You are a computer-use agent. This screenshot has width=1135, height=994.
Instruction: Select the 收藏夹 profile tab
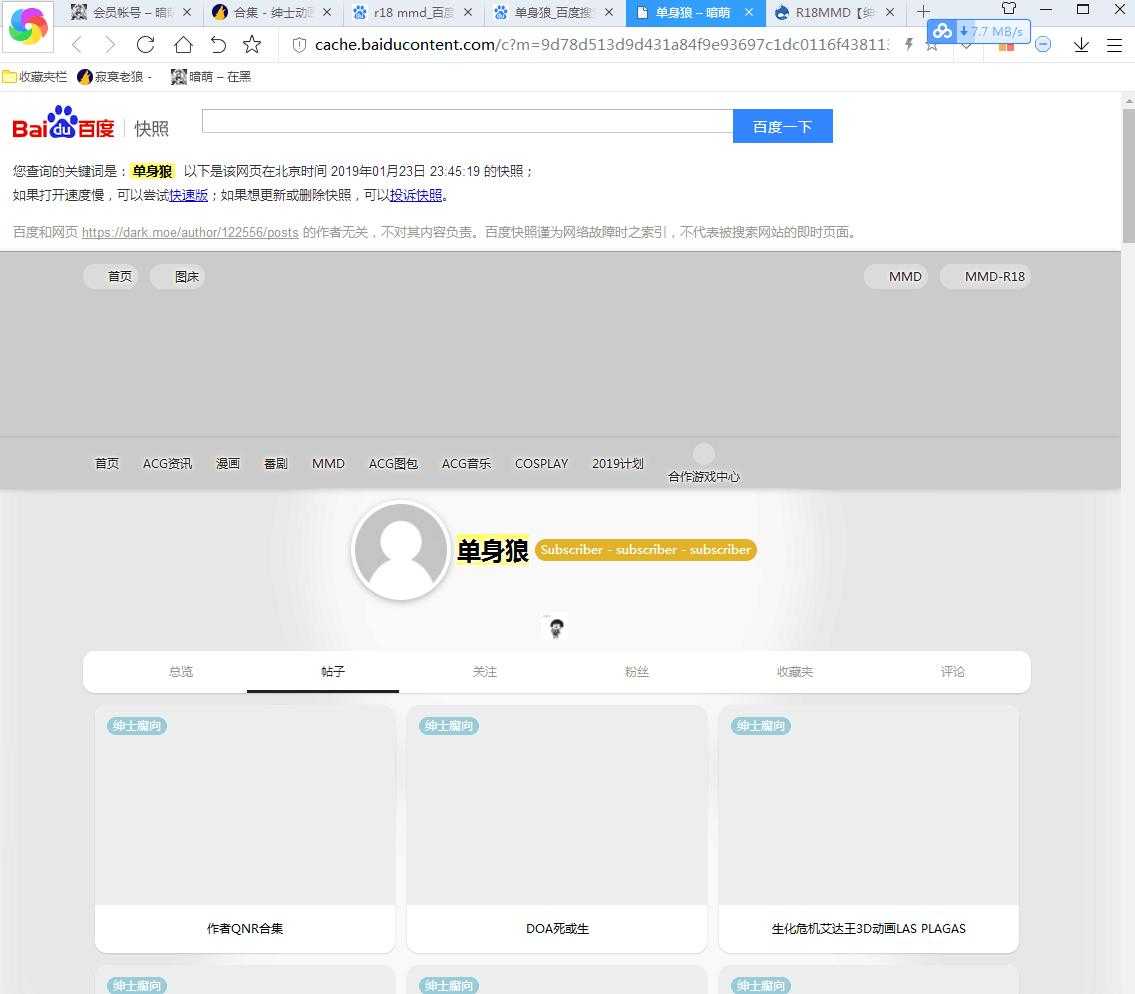coord(795,672)
